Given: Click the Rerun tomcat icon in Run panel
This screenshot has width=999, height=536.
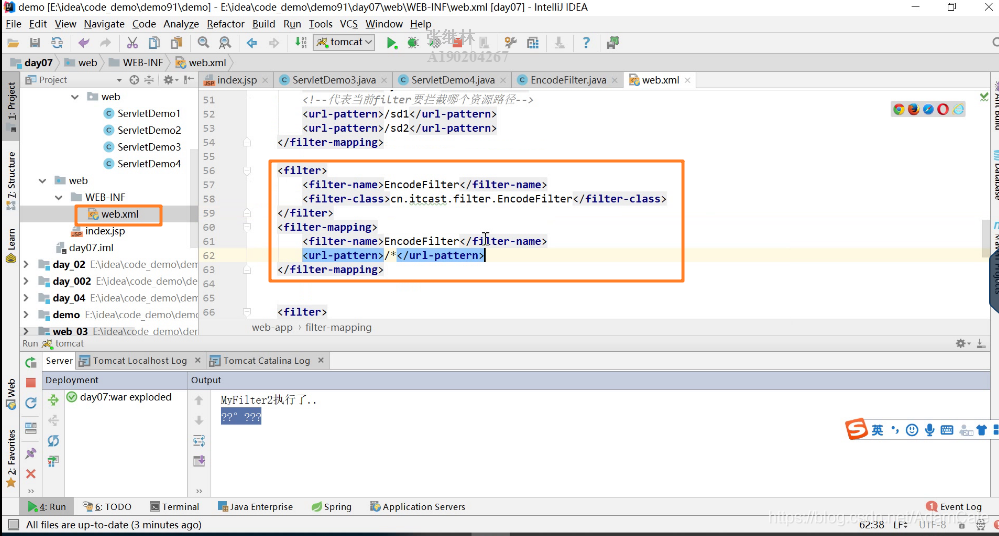Looking at the screenshot, I should click(x=31, y=363).
